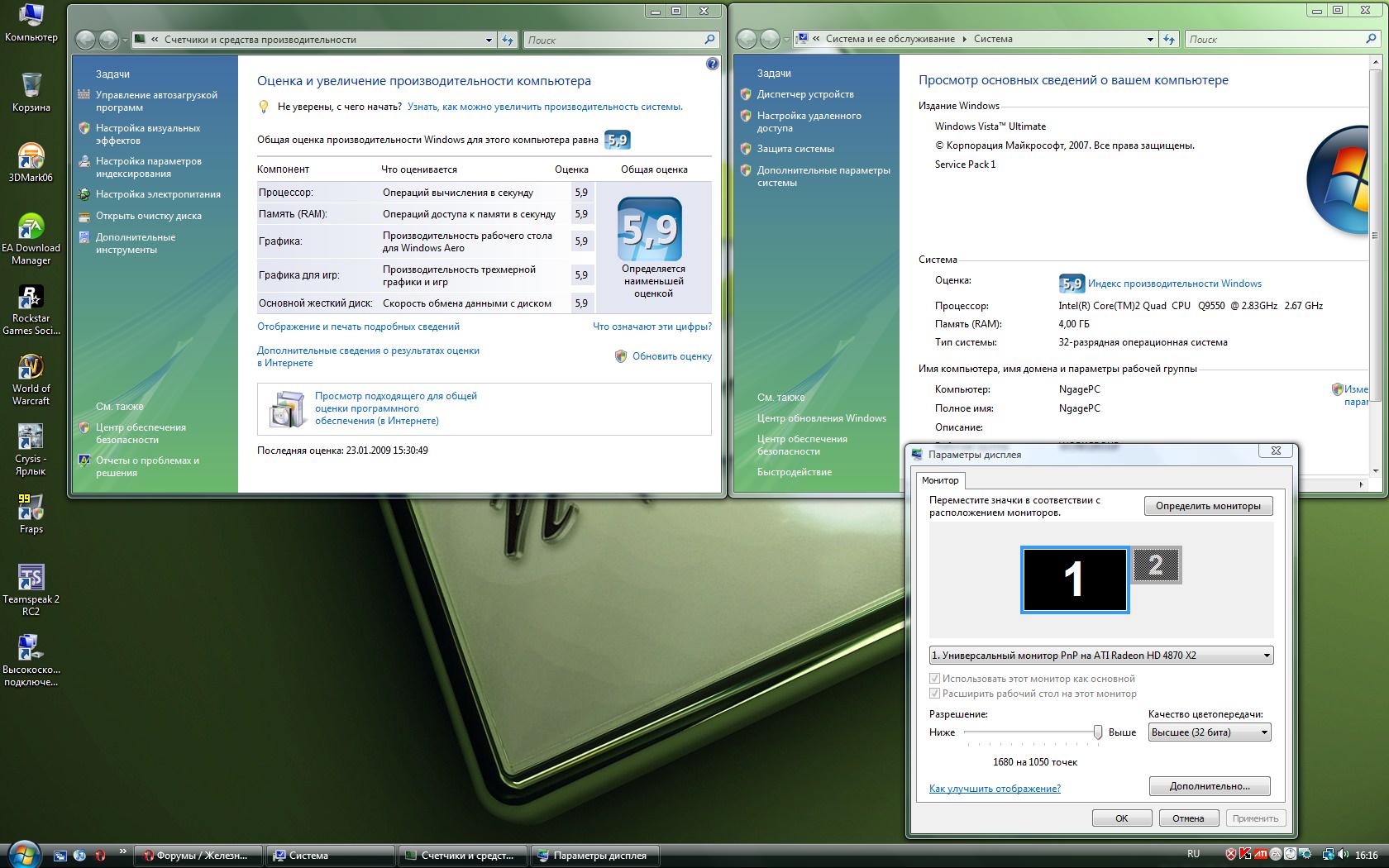This screenshot has height=868, width=1389.
Task: Open the Crysis shortcut icon
Action: coord(31,449)
